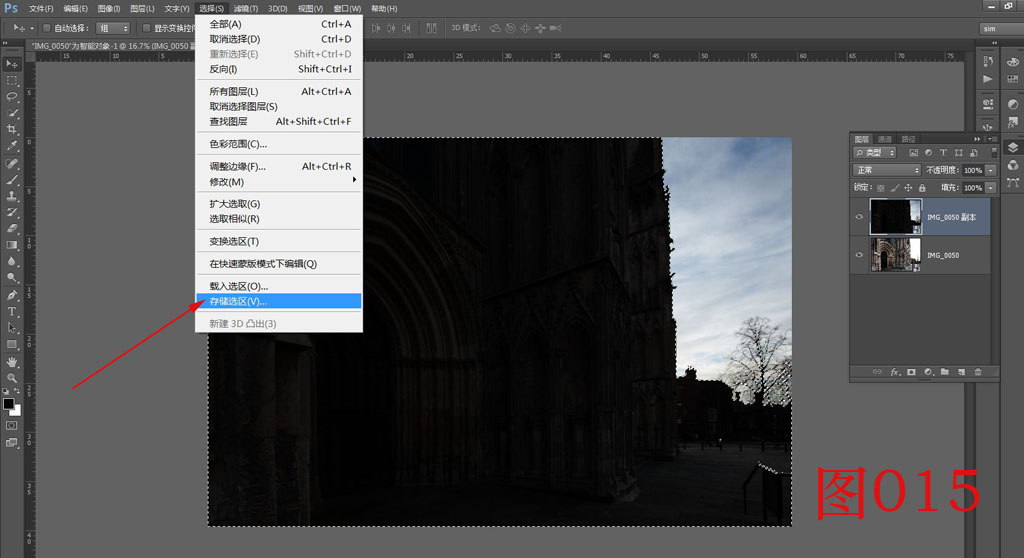Open the 正常 blend mode dropdown
This screenshot has height=558, width=1024.
pos(887,170)
